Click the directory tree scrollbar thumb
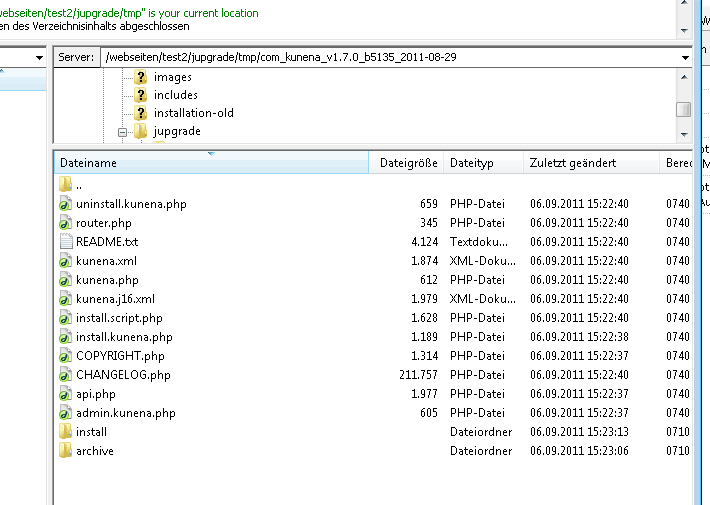Viewport: 710px width, 505px height. point(684,109)
